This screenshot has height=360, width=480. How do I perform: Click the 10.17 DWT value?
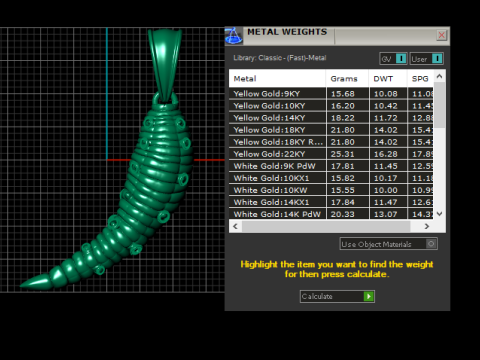pos(386,178)
